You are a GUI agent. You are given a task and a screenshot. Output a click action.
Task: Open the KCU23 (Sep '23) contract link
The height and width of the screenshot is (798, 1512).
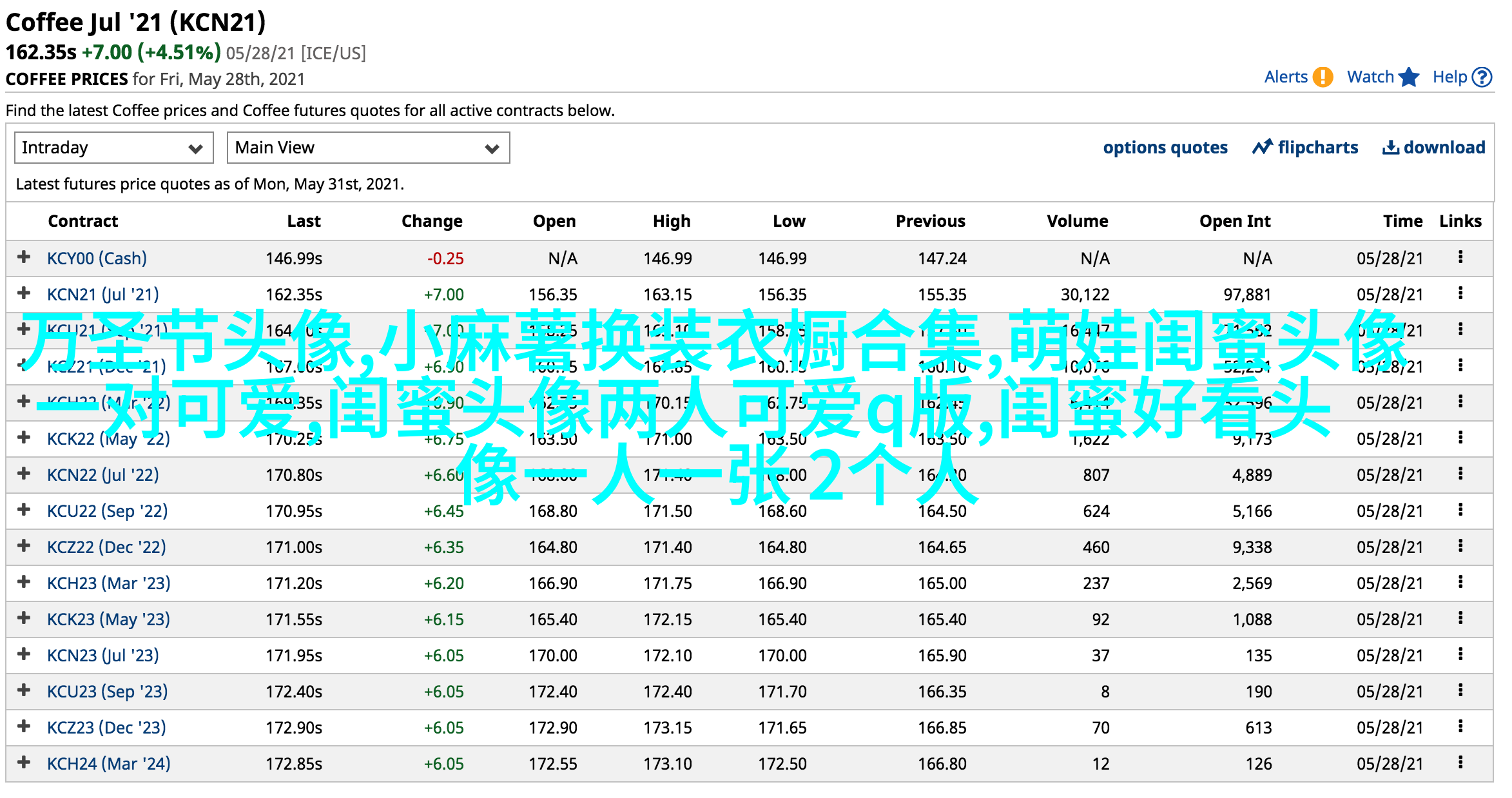[107, 691]
